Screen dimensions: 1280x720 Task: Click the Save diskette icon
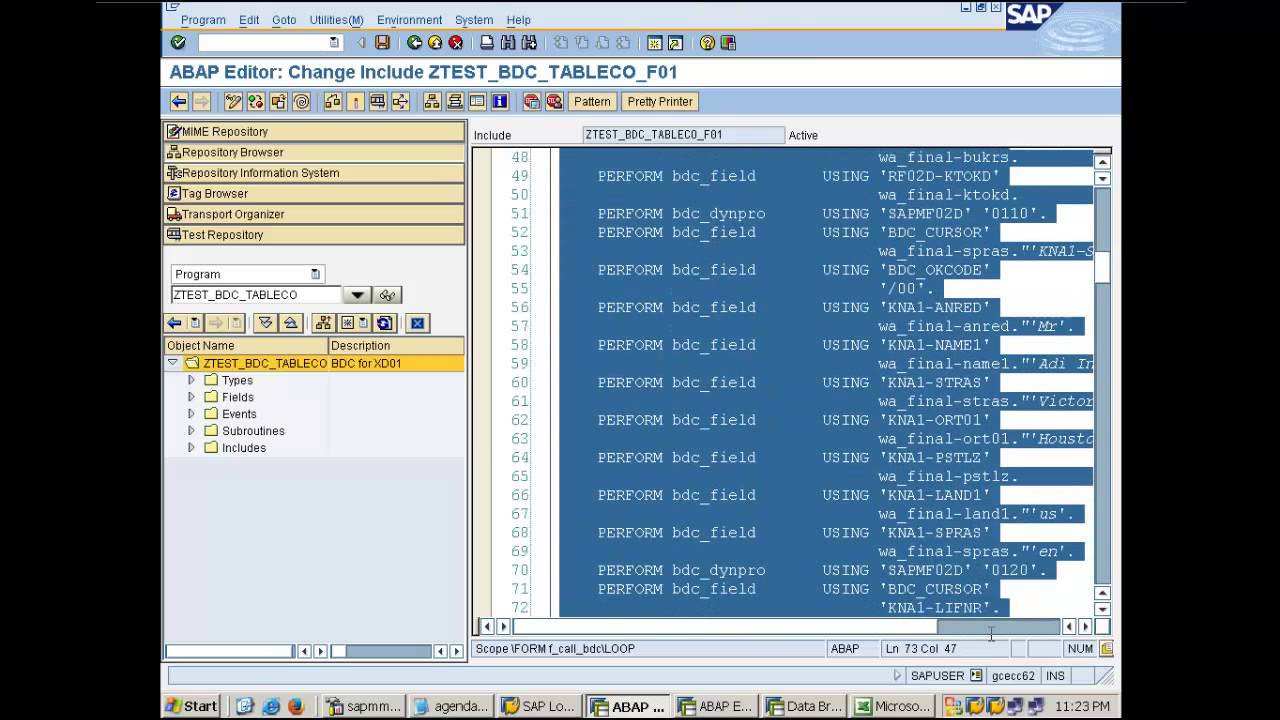point(382,43)
